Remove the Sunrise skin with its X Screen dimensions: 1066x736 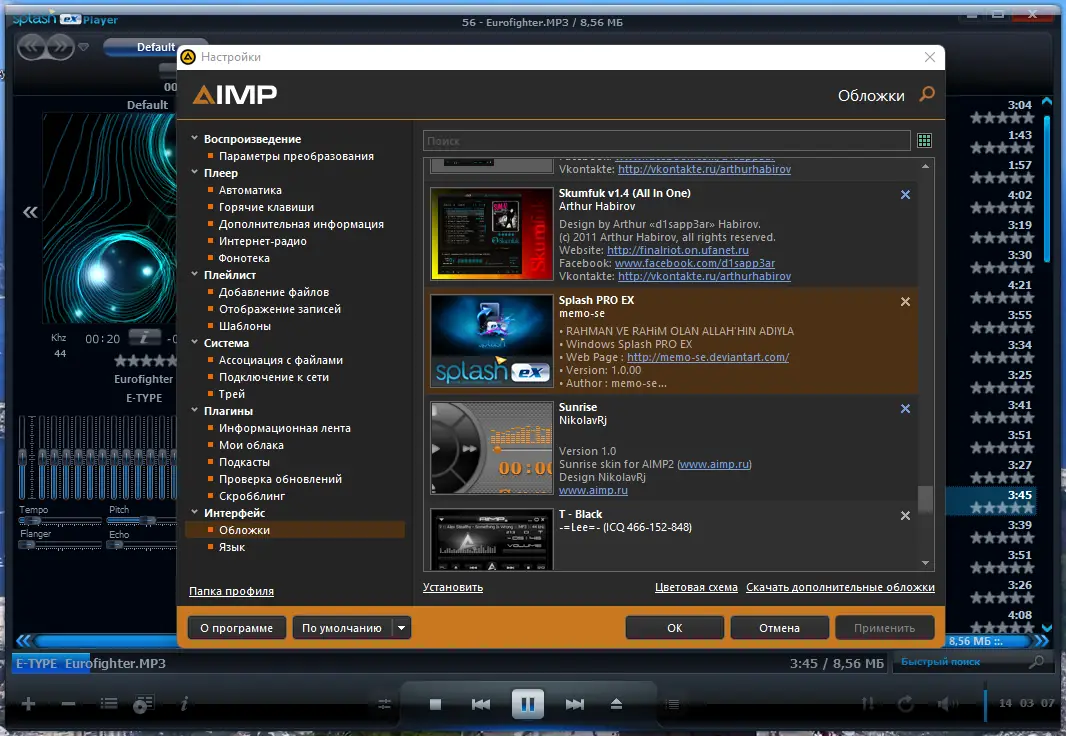[906, 408]
